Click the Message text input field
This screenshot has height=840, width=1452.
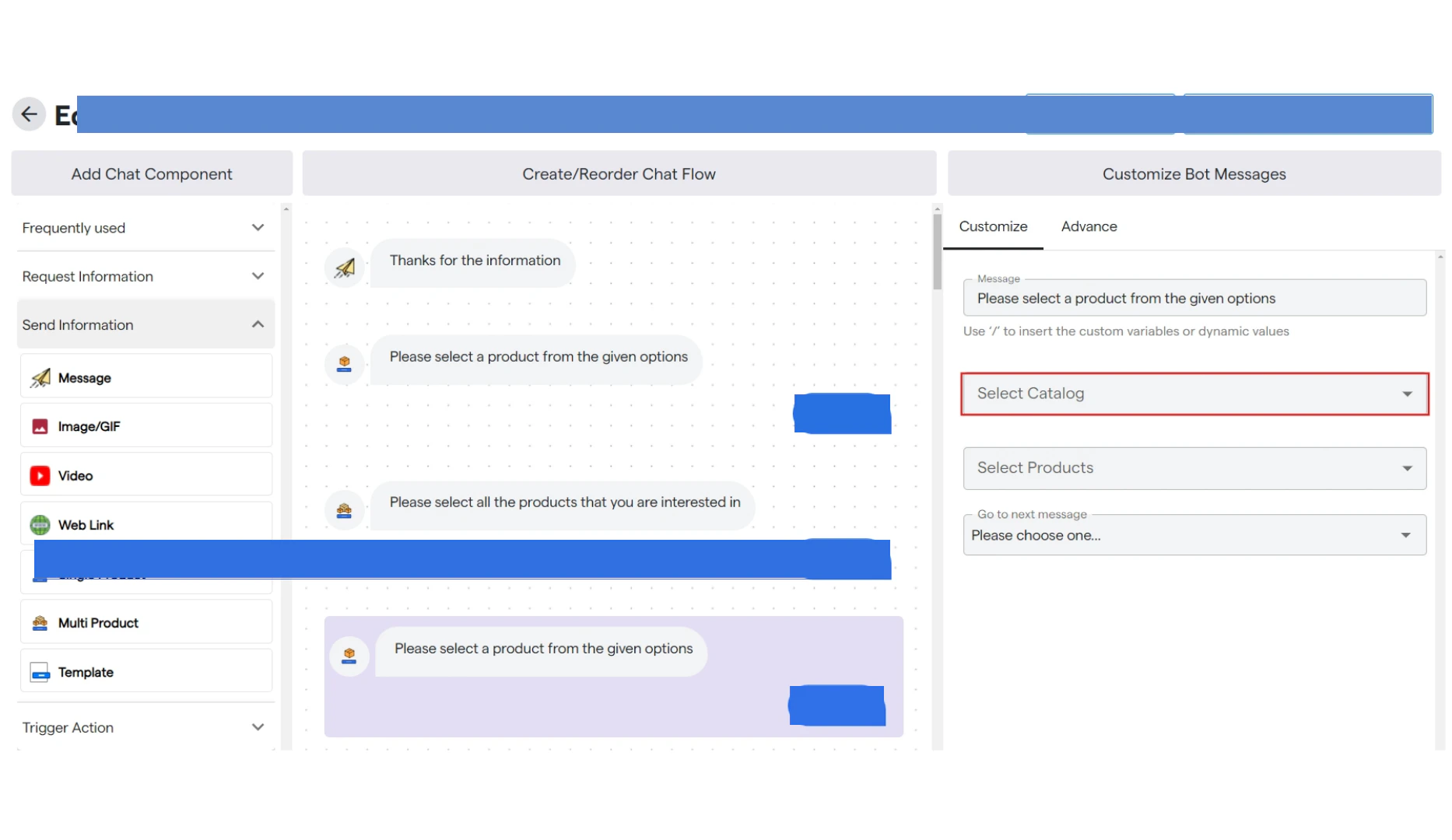coord(1194,299)
